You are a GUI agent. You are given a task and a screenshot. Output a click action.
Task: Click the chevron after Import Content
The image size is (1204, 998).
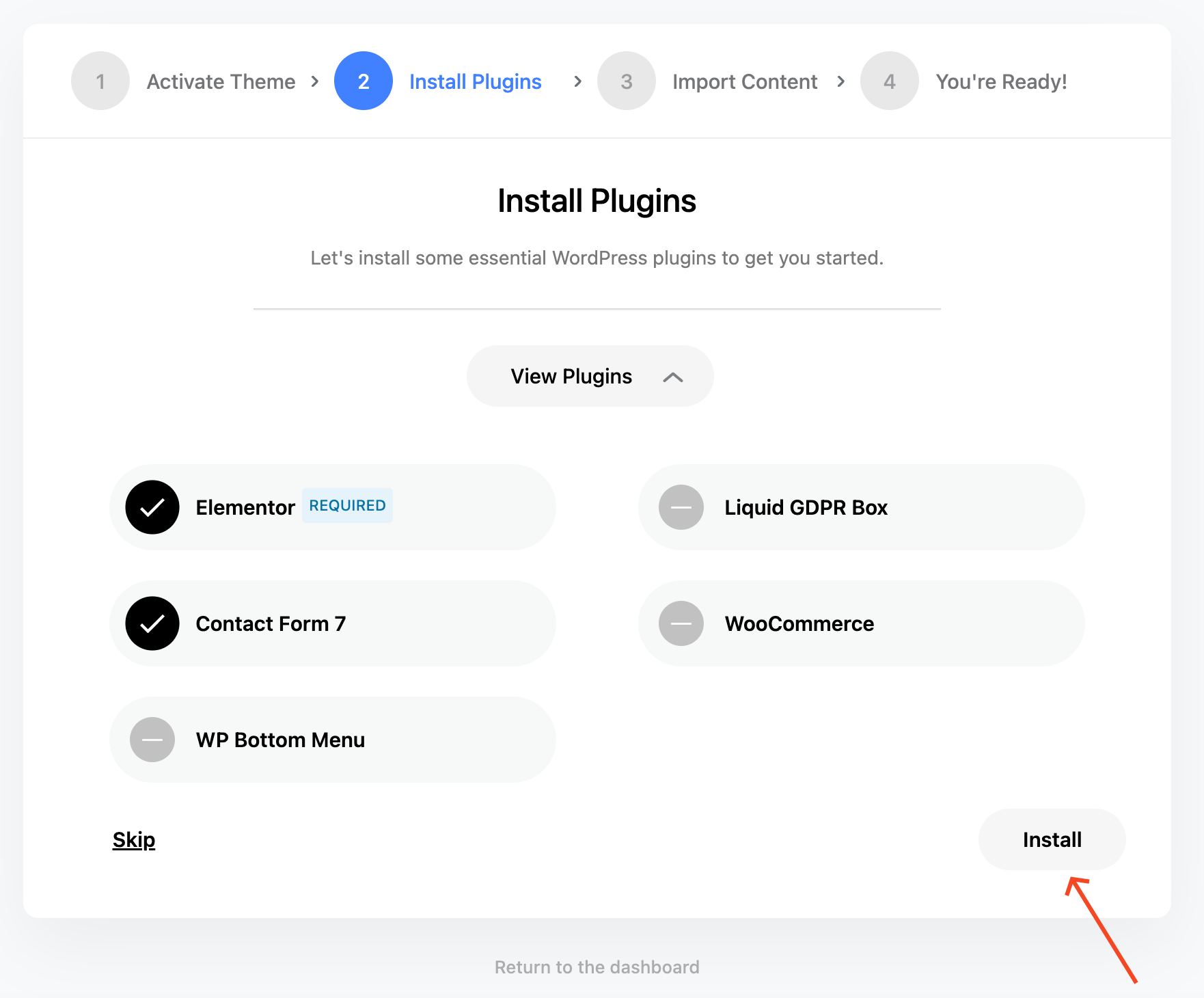coord(841,81)
